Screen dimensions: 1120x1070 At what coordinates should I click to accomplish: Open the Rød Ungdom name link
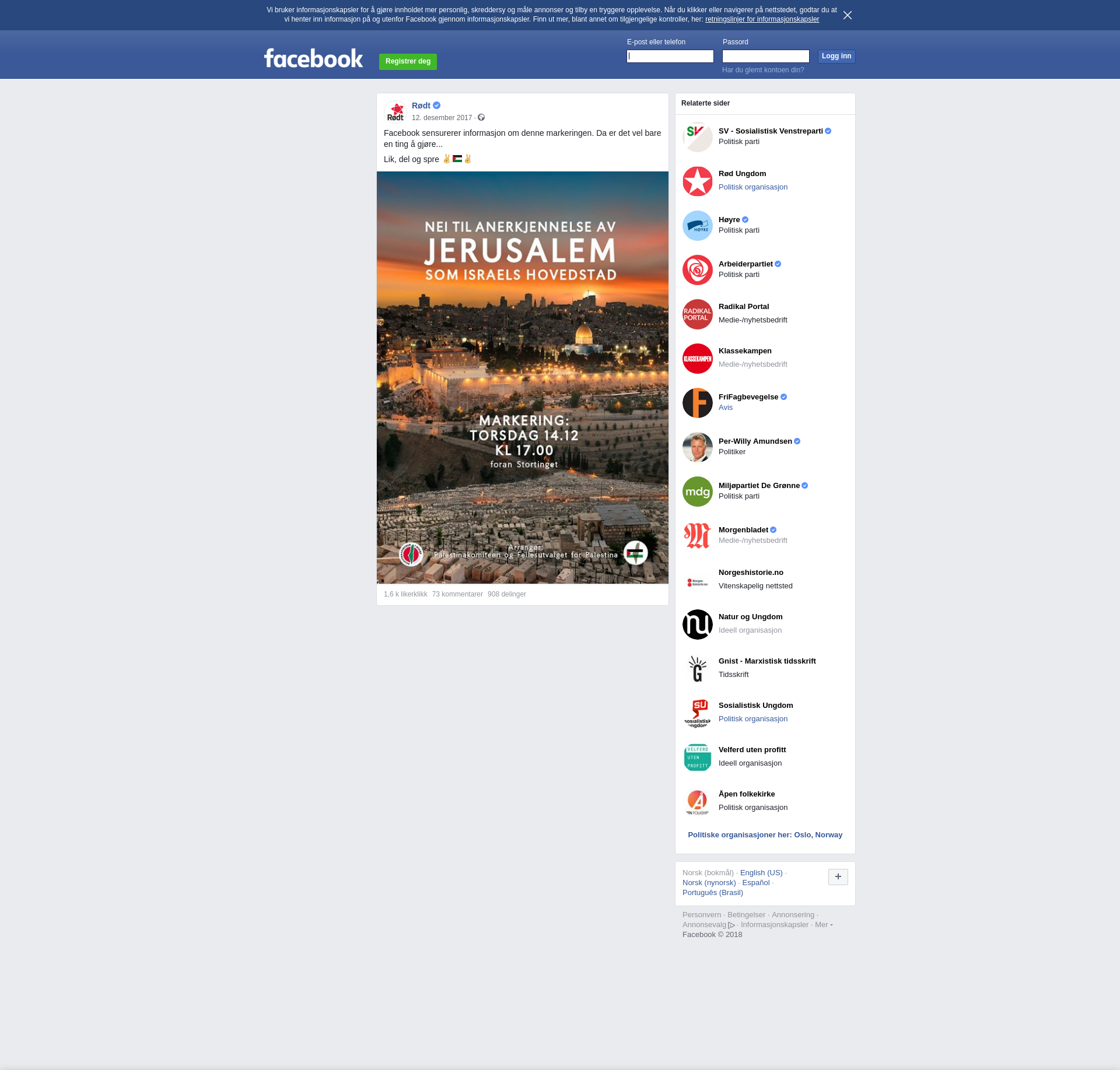point(742,174)
